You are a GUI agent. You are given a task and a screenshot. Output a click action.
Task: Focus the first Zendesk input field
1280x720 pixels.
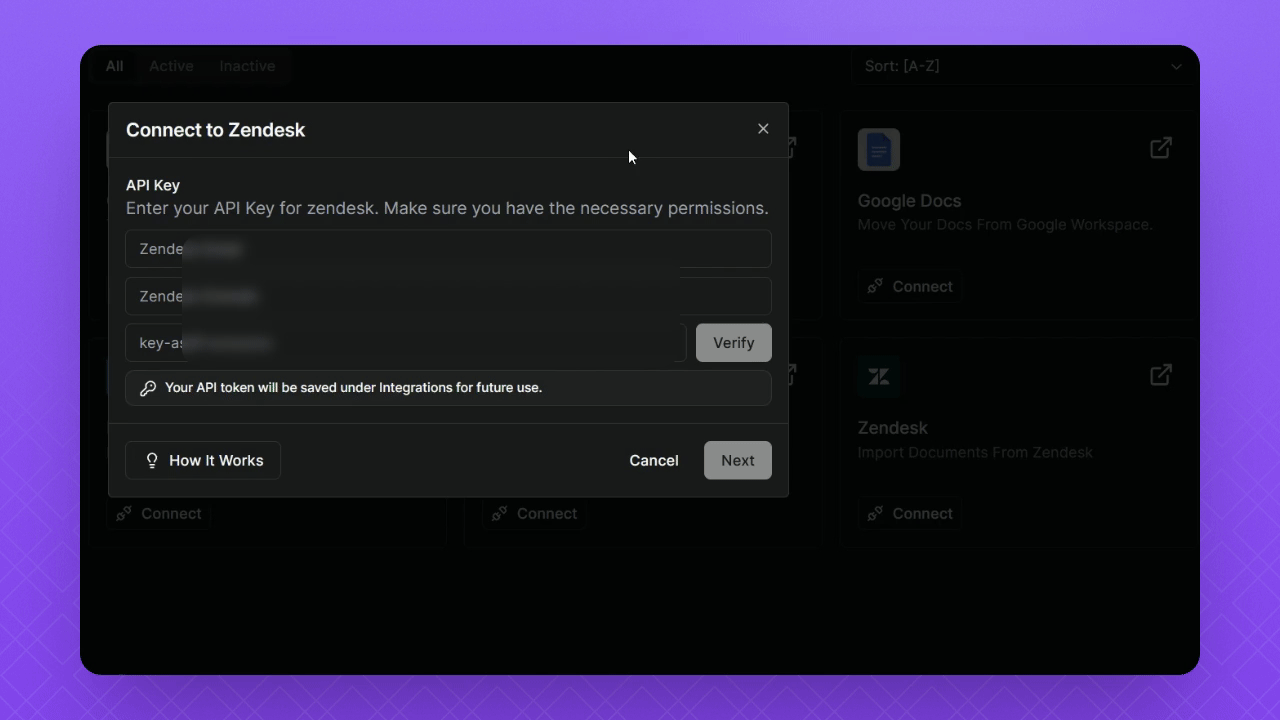(448, 249)
